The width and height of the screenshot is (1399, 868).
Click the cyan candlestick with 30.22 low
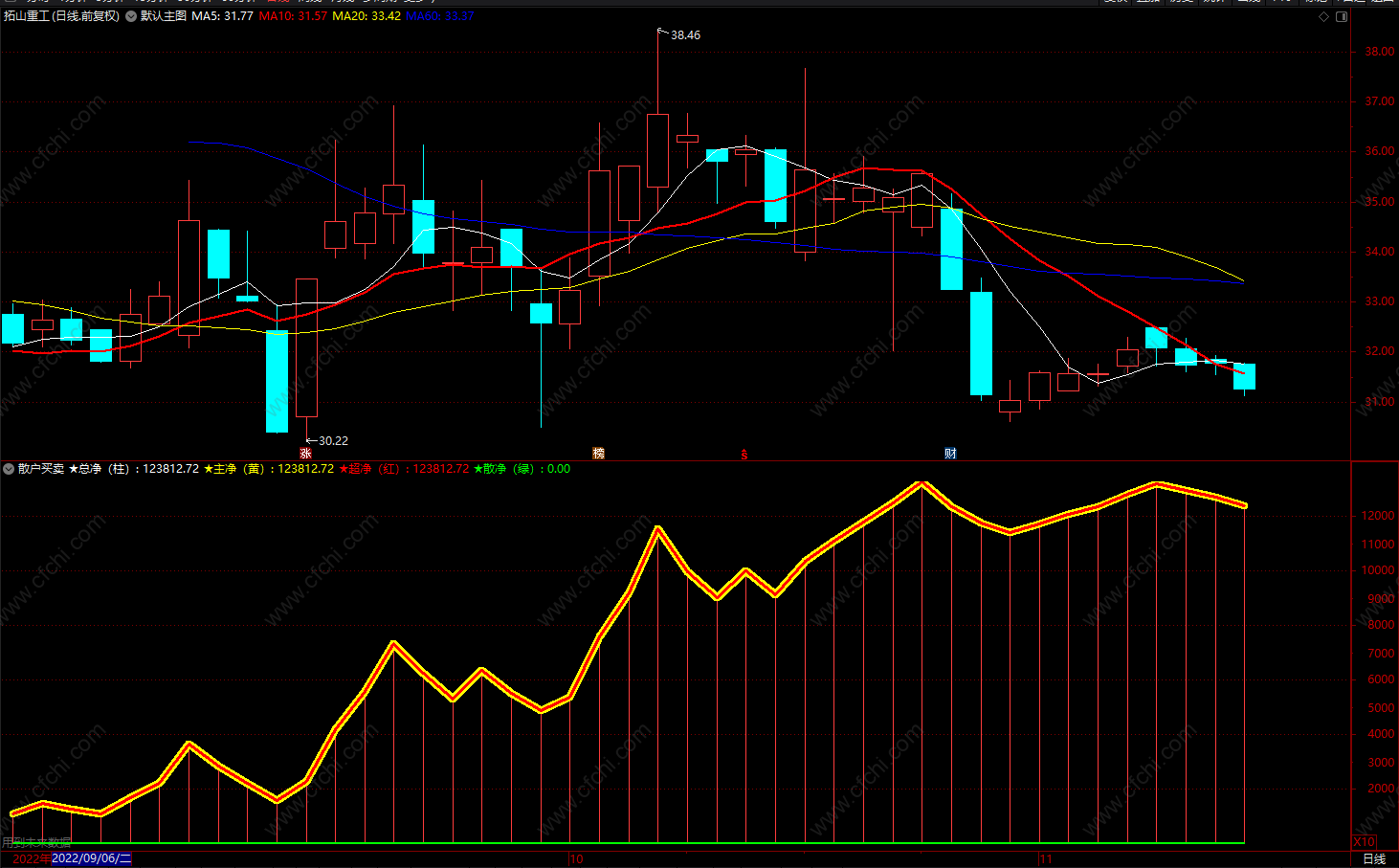coord(277,381)
